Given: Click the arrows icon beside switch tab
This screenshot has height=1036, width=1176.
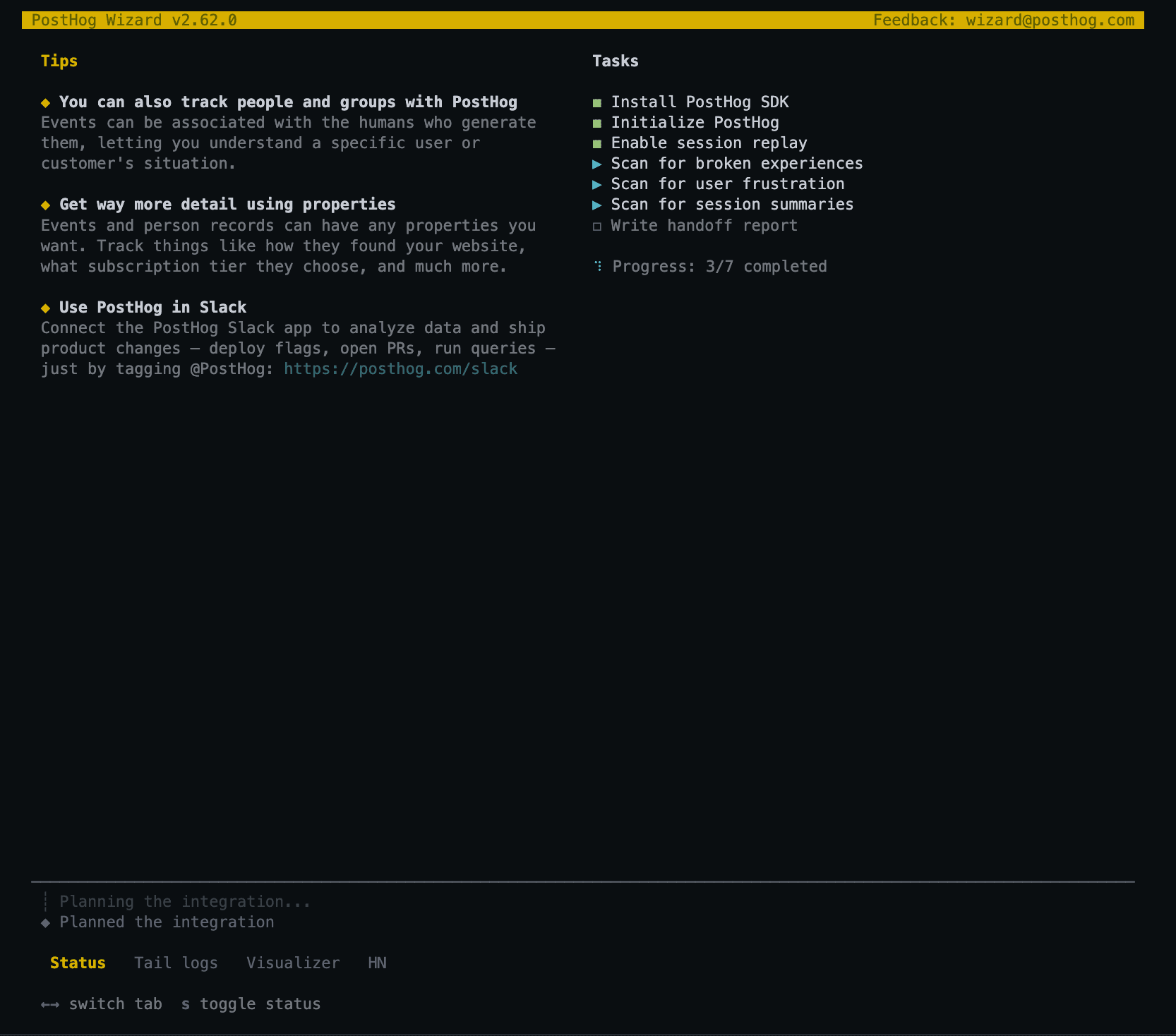Looking at the screenshot, I should (x=50, y=1004).
